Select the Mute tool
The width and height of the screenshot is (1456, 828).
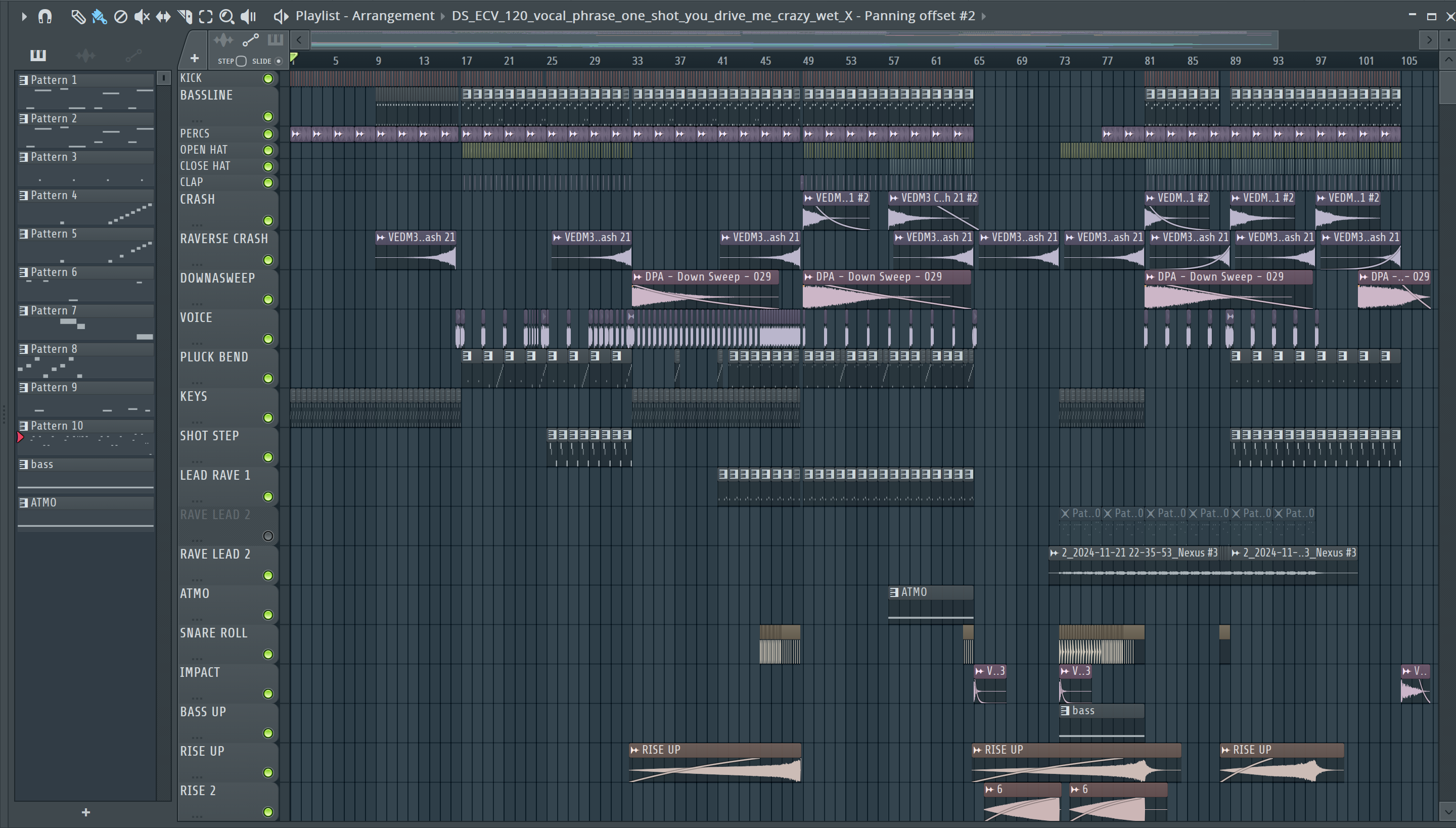[x=142, y=17]
